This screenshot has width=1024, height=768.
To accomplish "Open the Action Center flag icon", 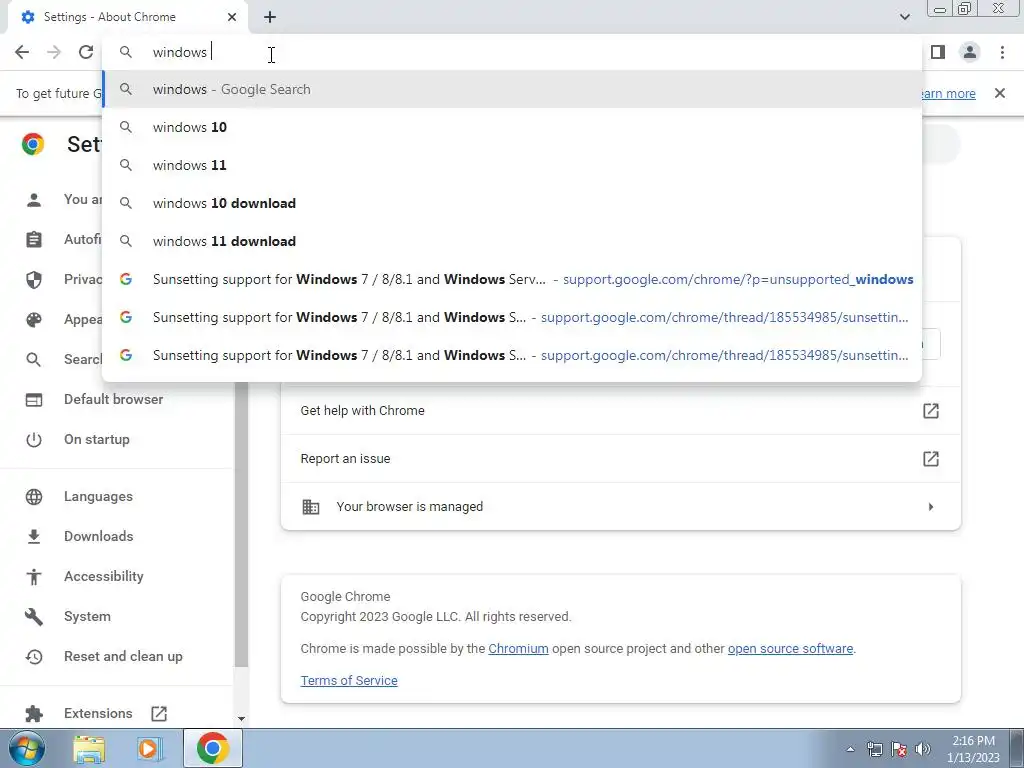I will [x=899, y=749].
